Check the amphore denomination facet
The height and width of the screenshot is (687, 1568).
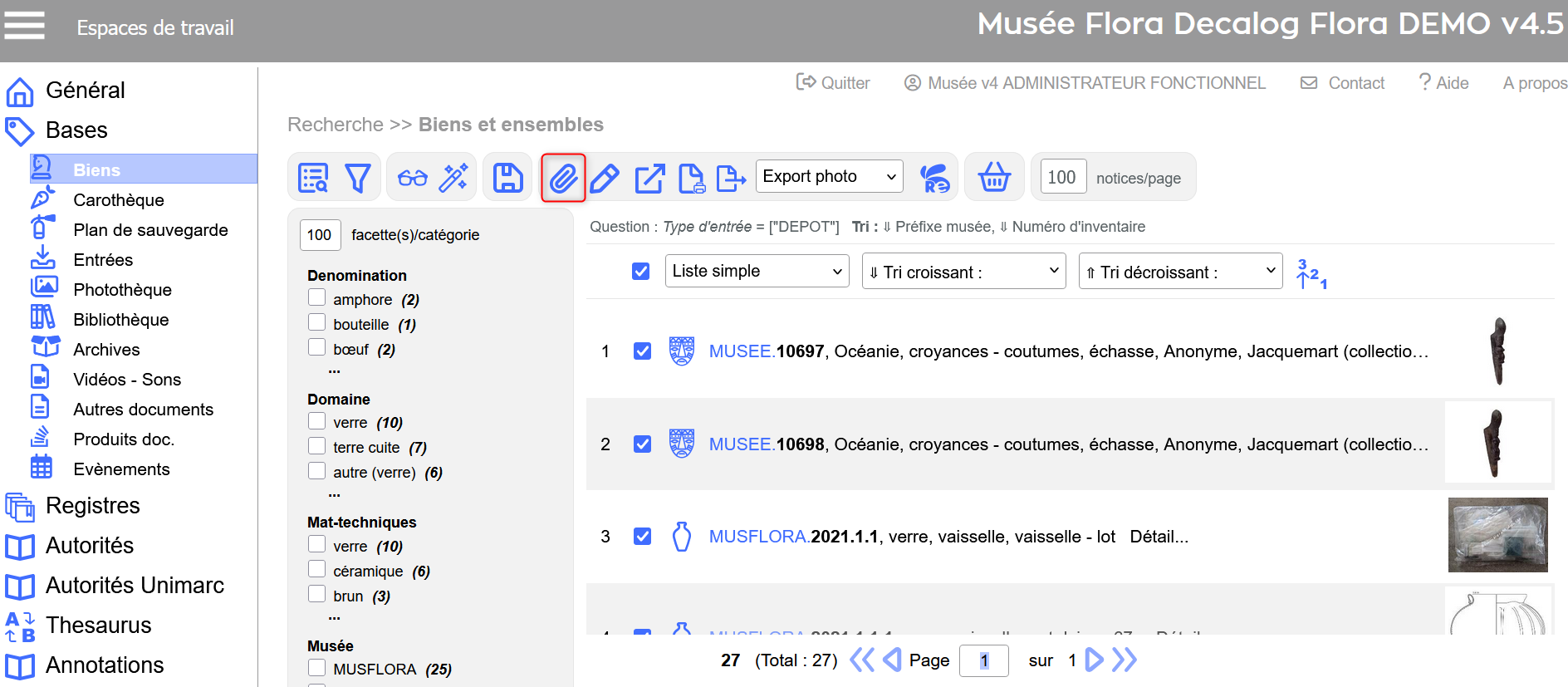316,297
